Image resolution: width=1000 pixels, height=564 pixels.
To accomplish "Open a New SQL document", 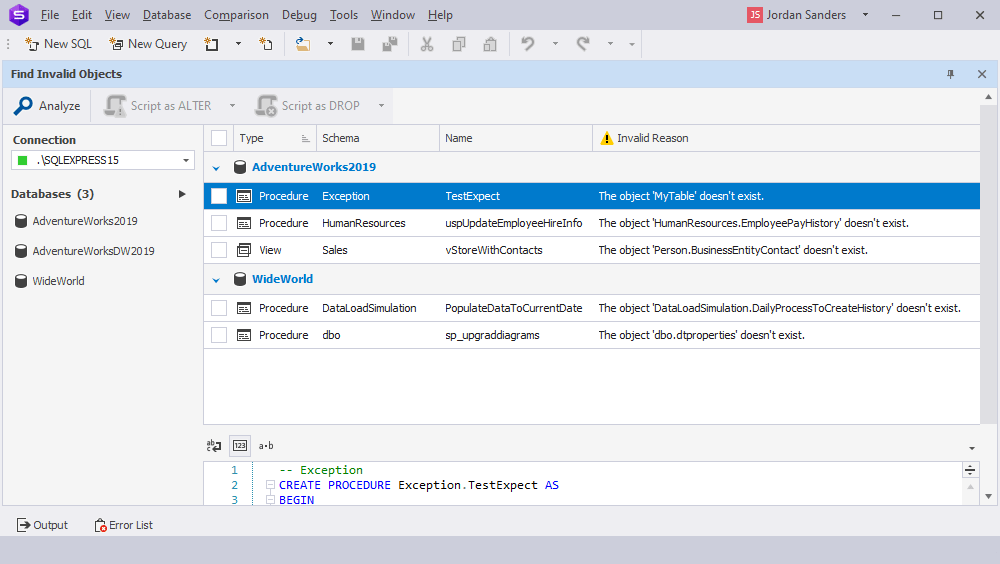I will point(58,44).
